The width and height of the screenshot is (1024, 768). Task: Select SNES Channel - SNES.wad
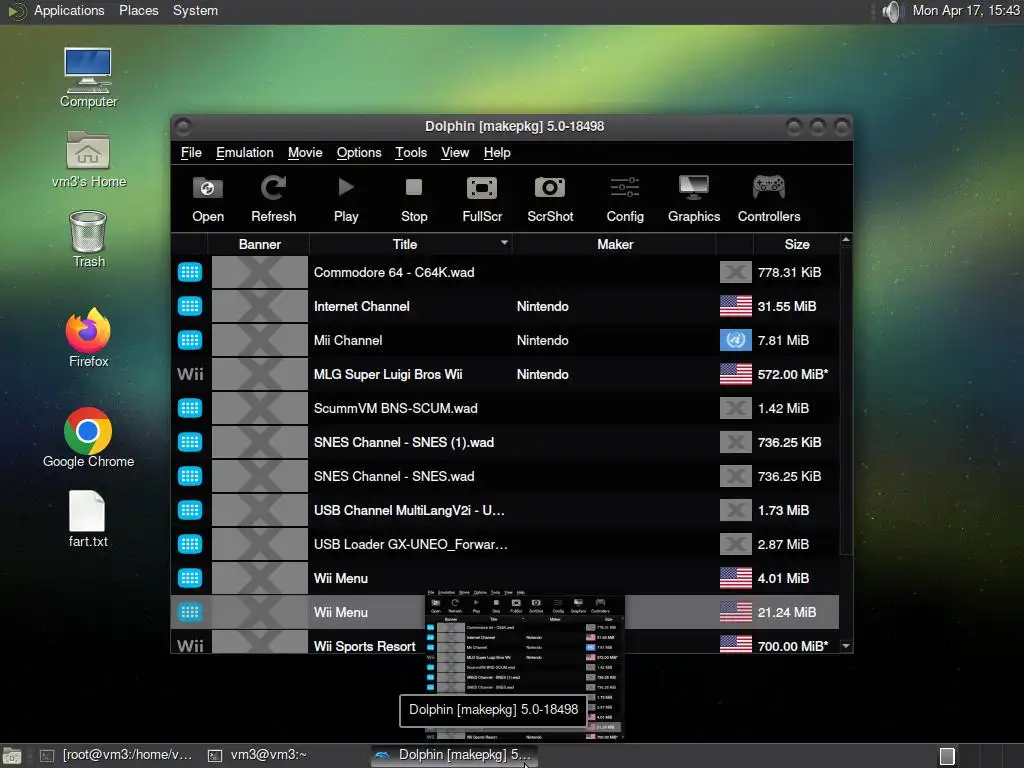pos(394,476)
